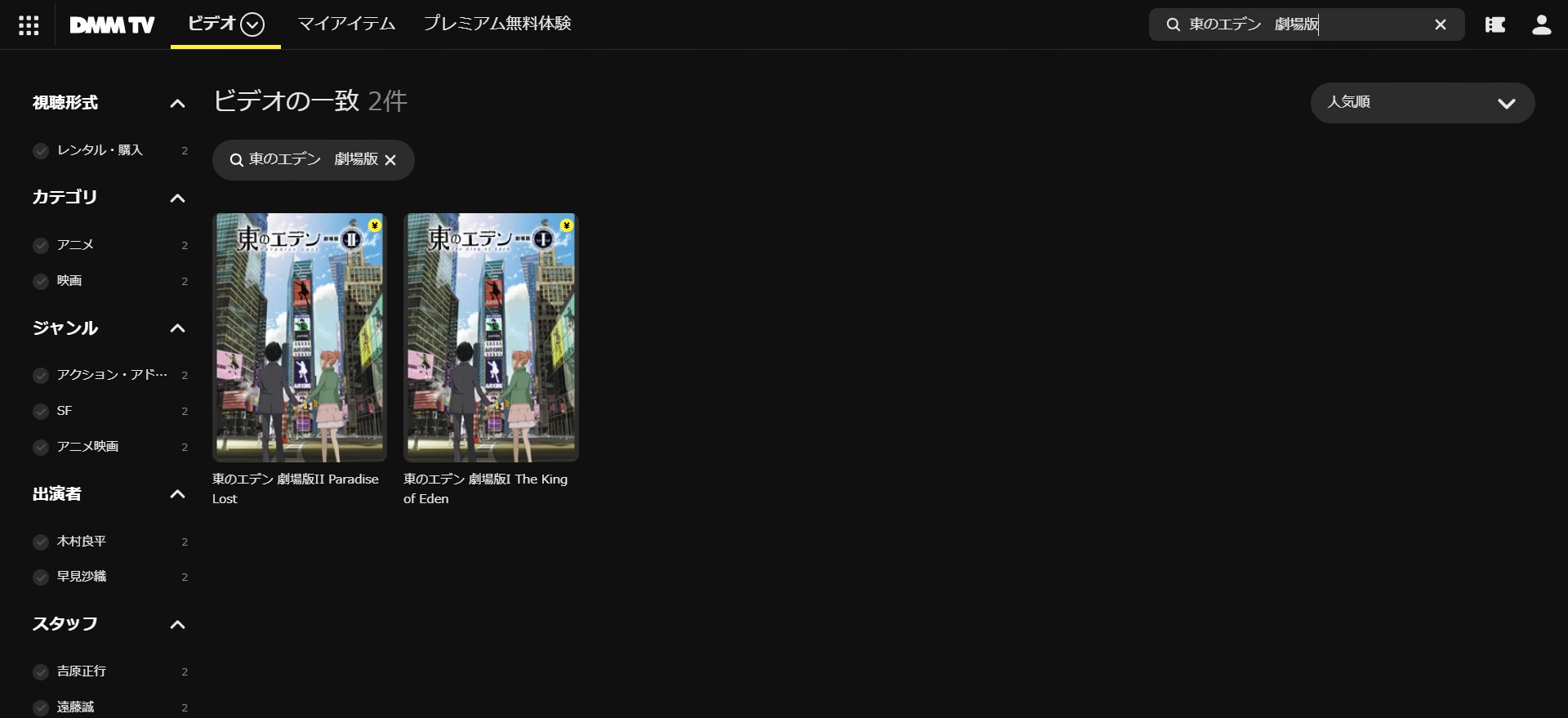Viewport: 1568px width, 718px height.
Task: Go to マイアイテム tab
Action: pos(346,24)
